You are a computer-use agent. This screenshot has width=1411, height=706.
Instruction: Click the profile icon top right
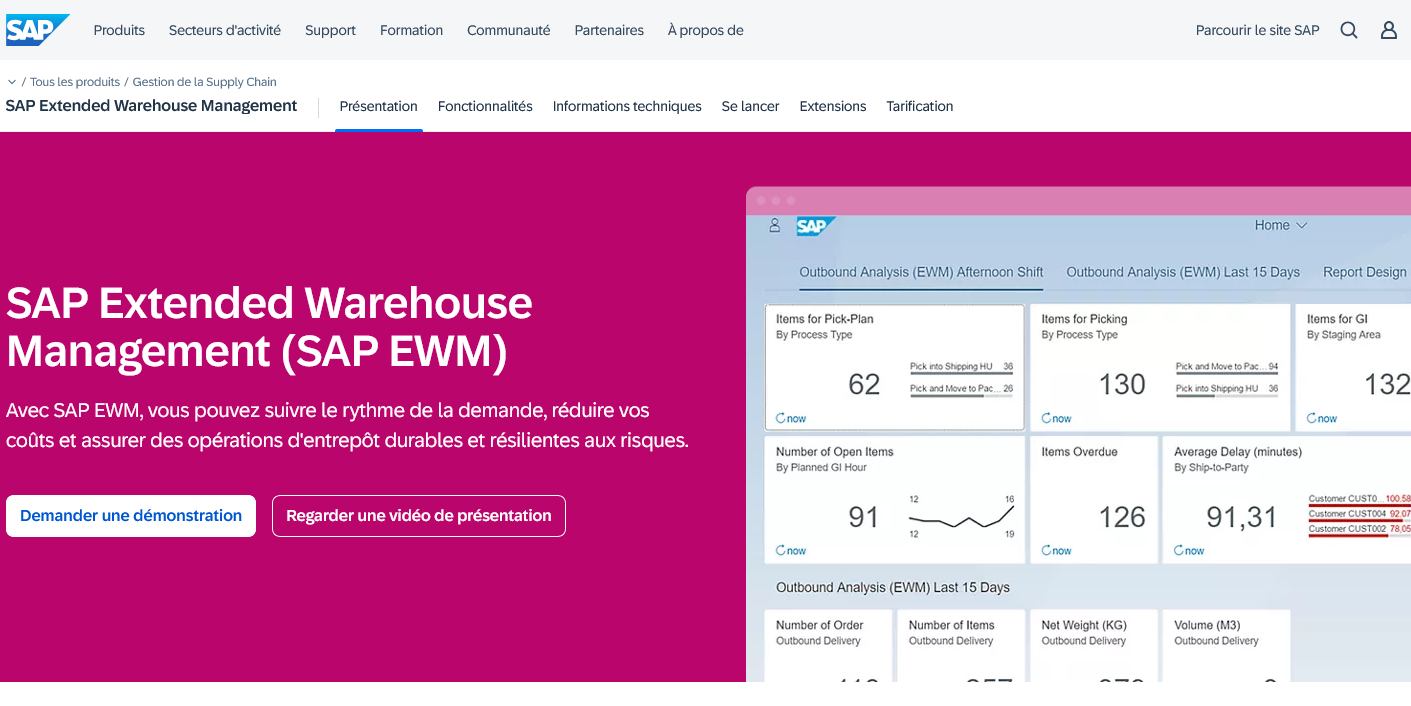pos(1388,30)
